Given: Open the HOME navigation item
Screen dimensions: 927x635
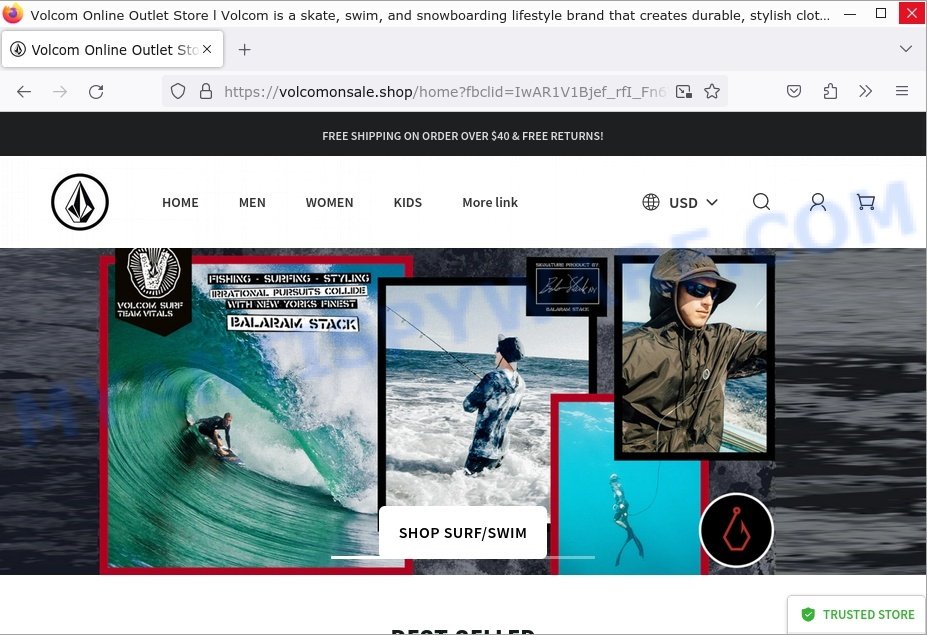Looking at the screenshot, I should pyautogui.click(x=180, y=202).
